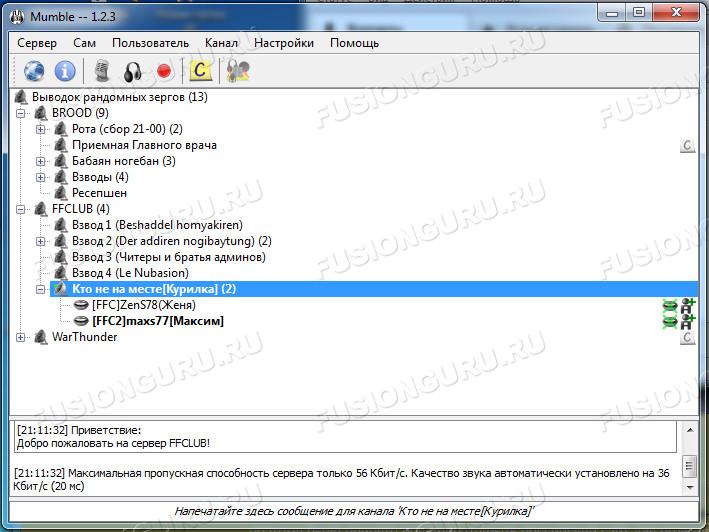Select Взвод 1 (Beshaddel homyakiren) channel
Image resolution: width=709 pixels, height=532 pixels.
157,225
